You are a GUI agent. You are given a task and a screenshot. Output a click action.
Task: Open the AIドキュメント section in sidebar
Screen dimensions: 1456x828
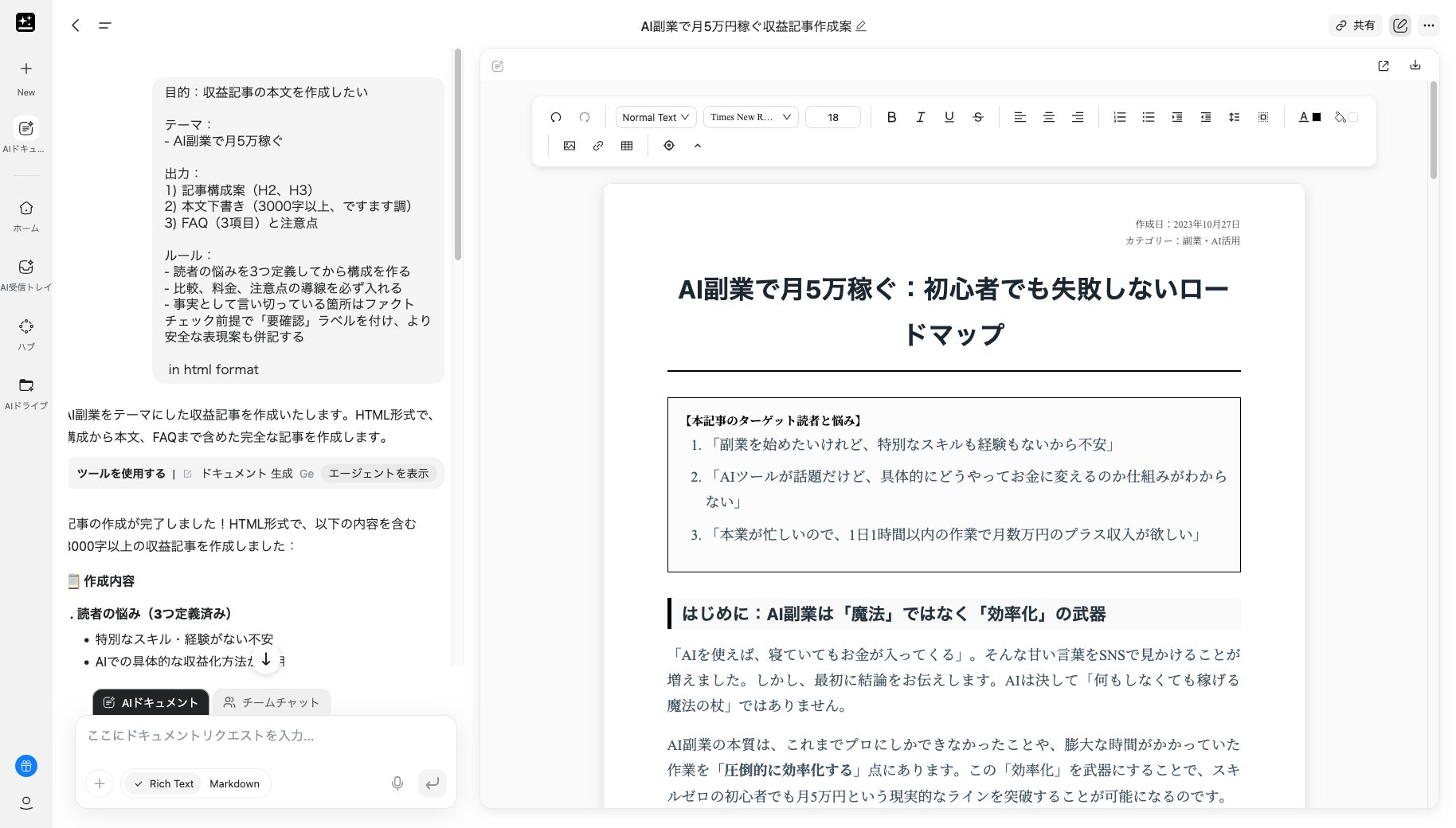(x=26, y=135)
